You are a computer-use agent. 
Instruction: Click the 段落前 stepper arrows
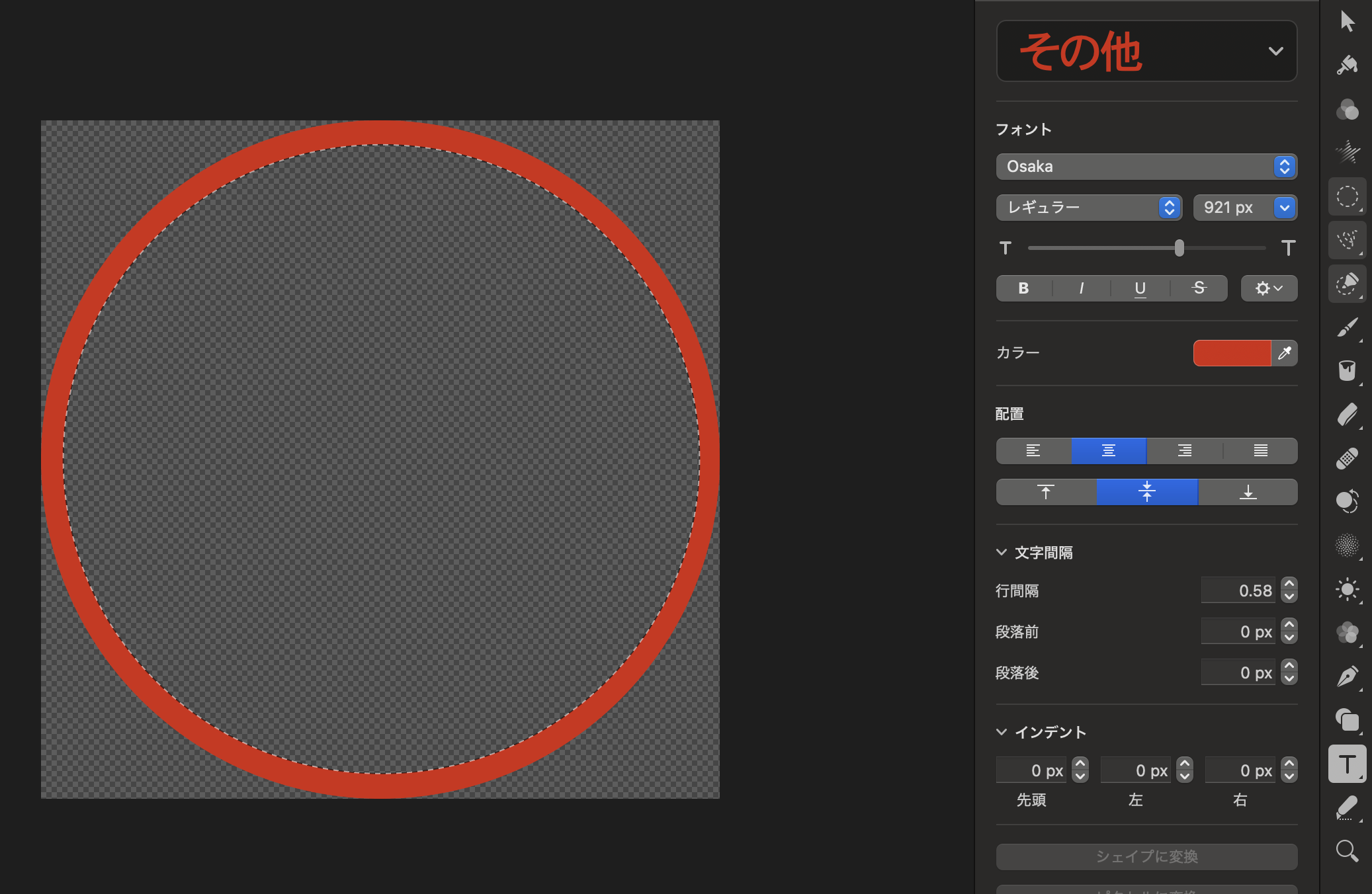tap(1289, 631)
